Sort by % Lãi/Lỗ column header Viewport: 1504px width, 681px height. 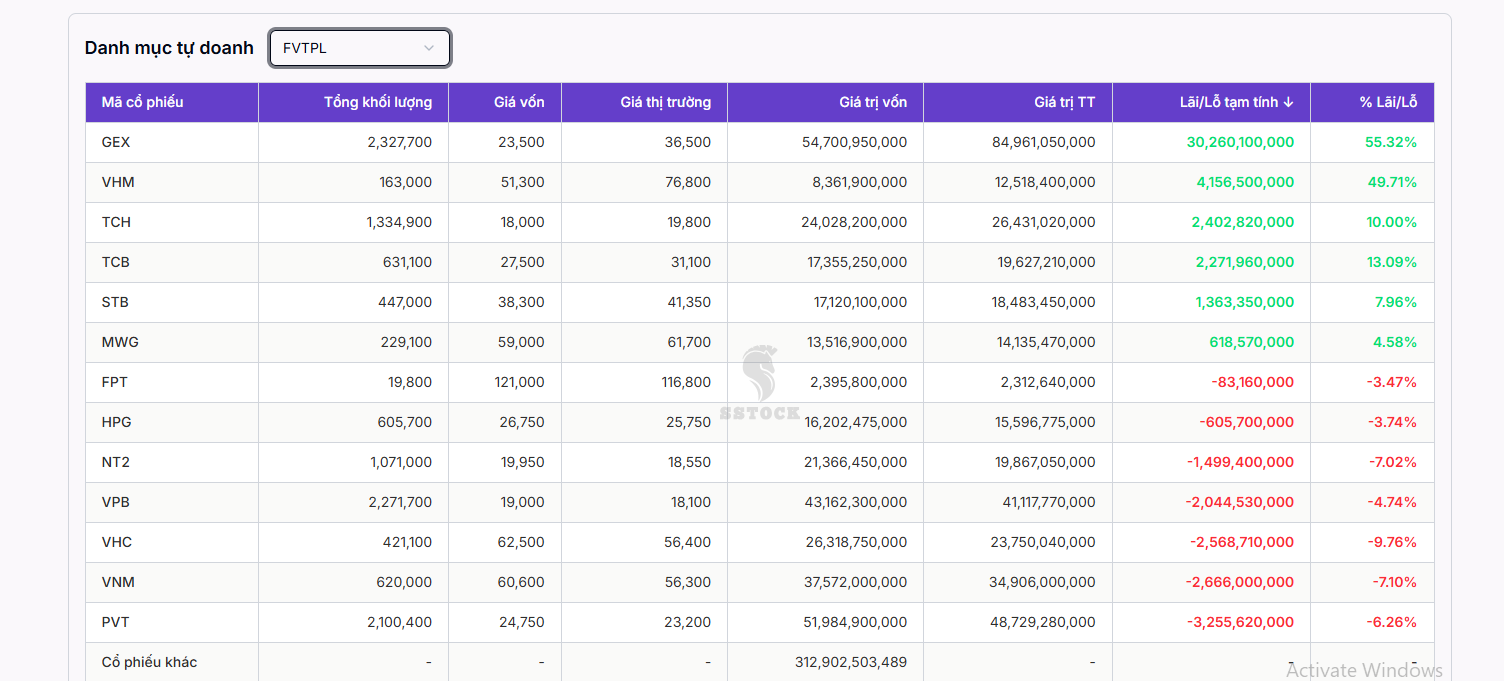pyautogui.click(x=1388, y=102)
